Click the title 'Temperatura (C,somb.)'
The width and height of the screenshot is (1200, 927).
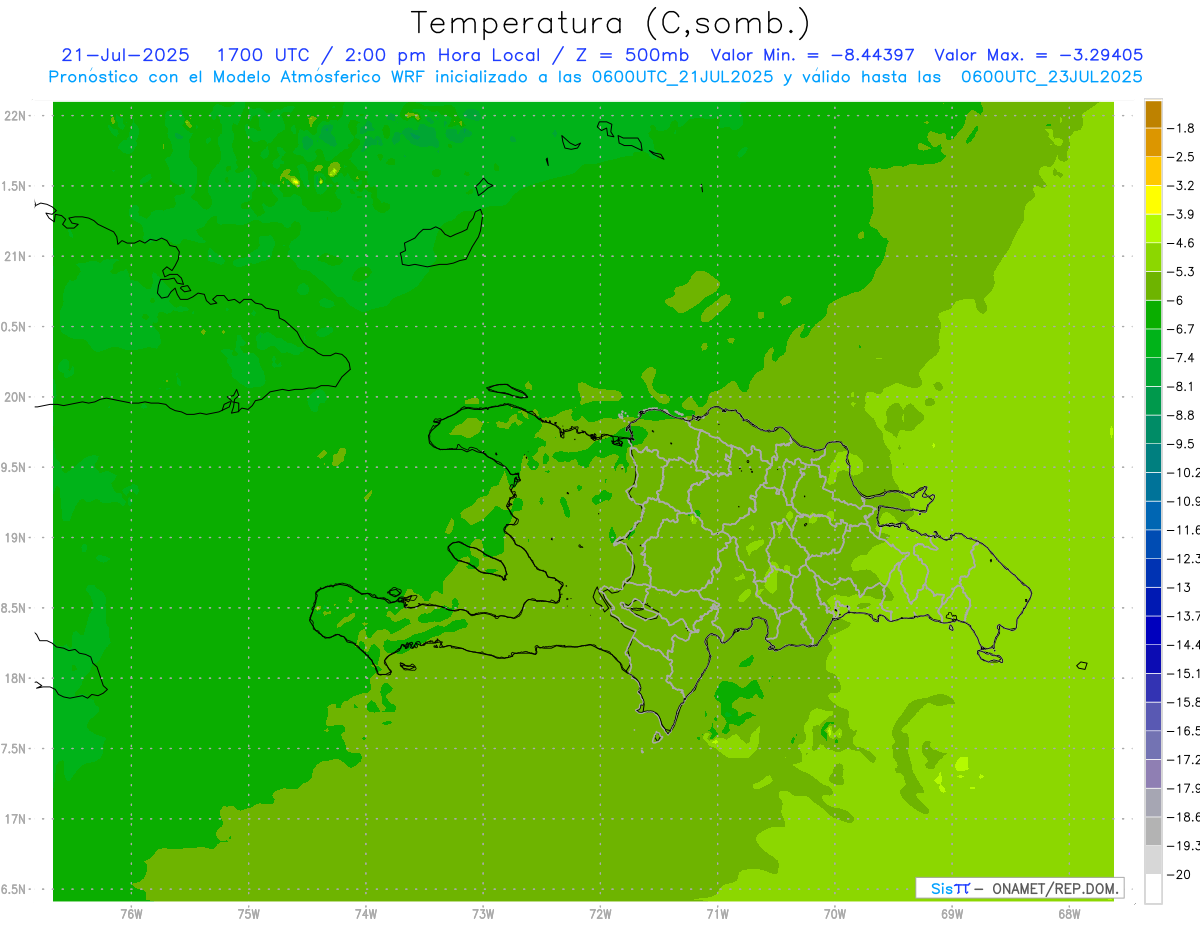pos(610,23)
